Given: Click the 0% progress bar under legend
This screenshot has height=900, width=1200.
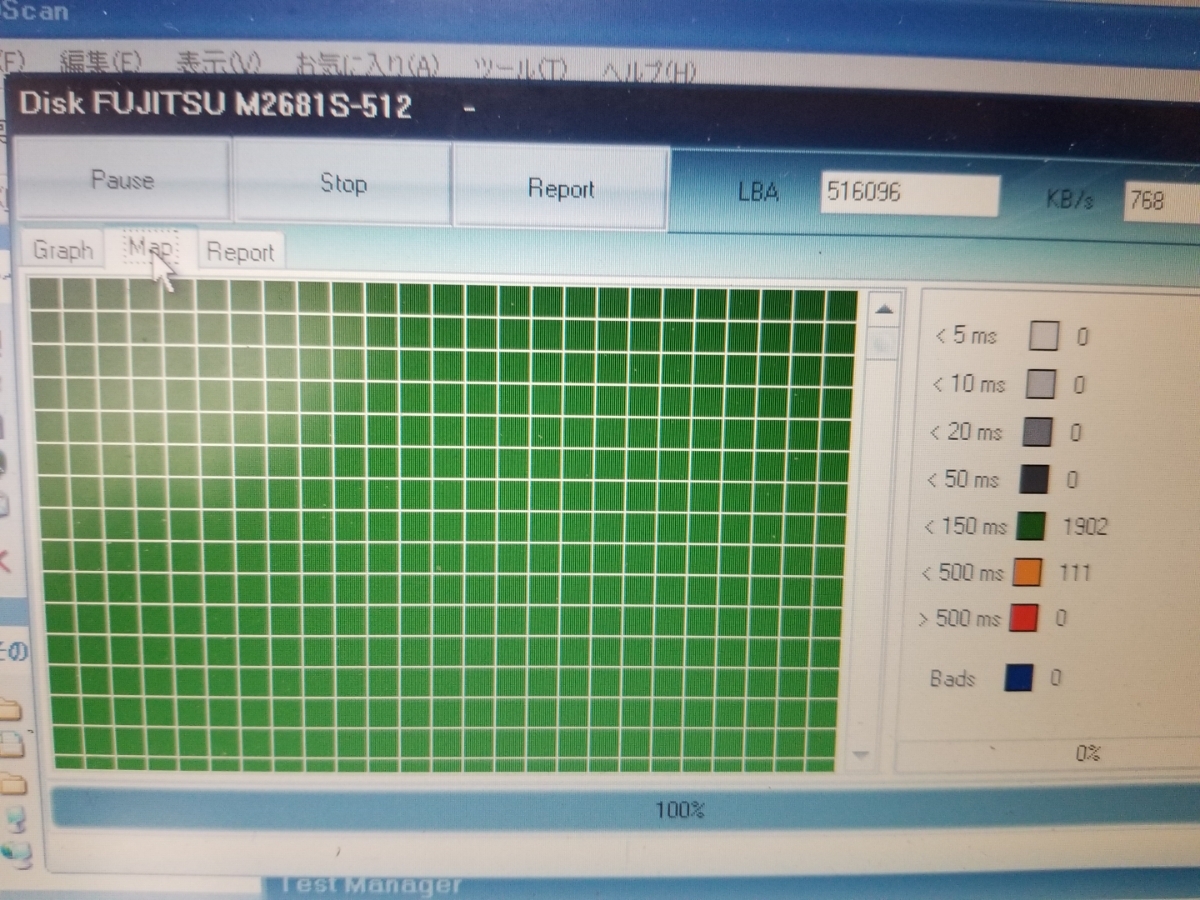Looking at the screenshot, I should click(1047, 754).
